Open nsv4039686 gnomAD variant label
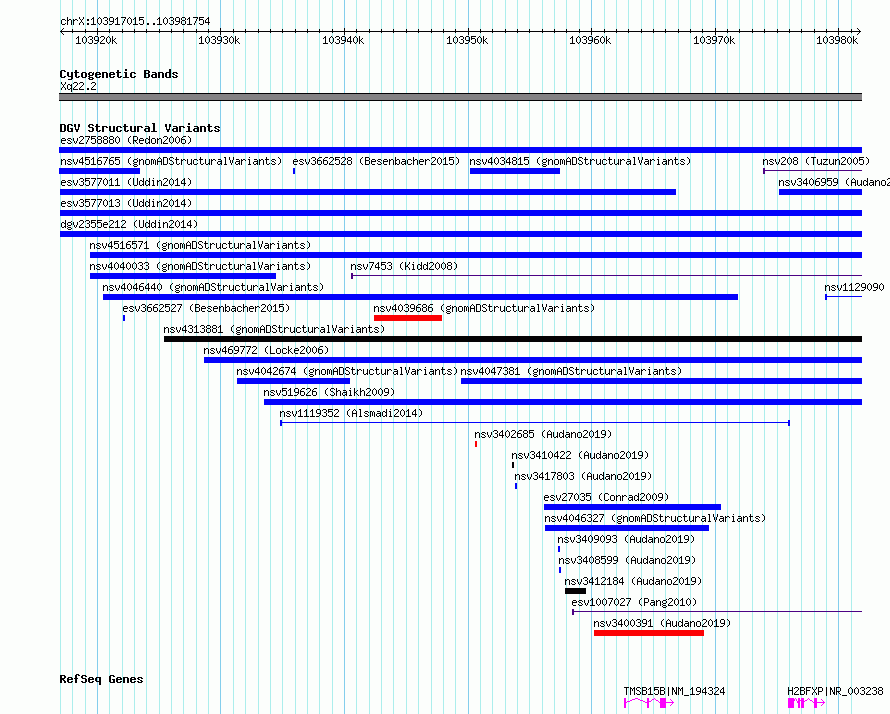 (x=484, y=308)
